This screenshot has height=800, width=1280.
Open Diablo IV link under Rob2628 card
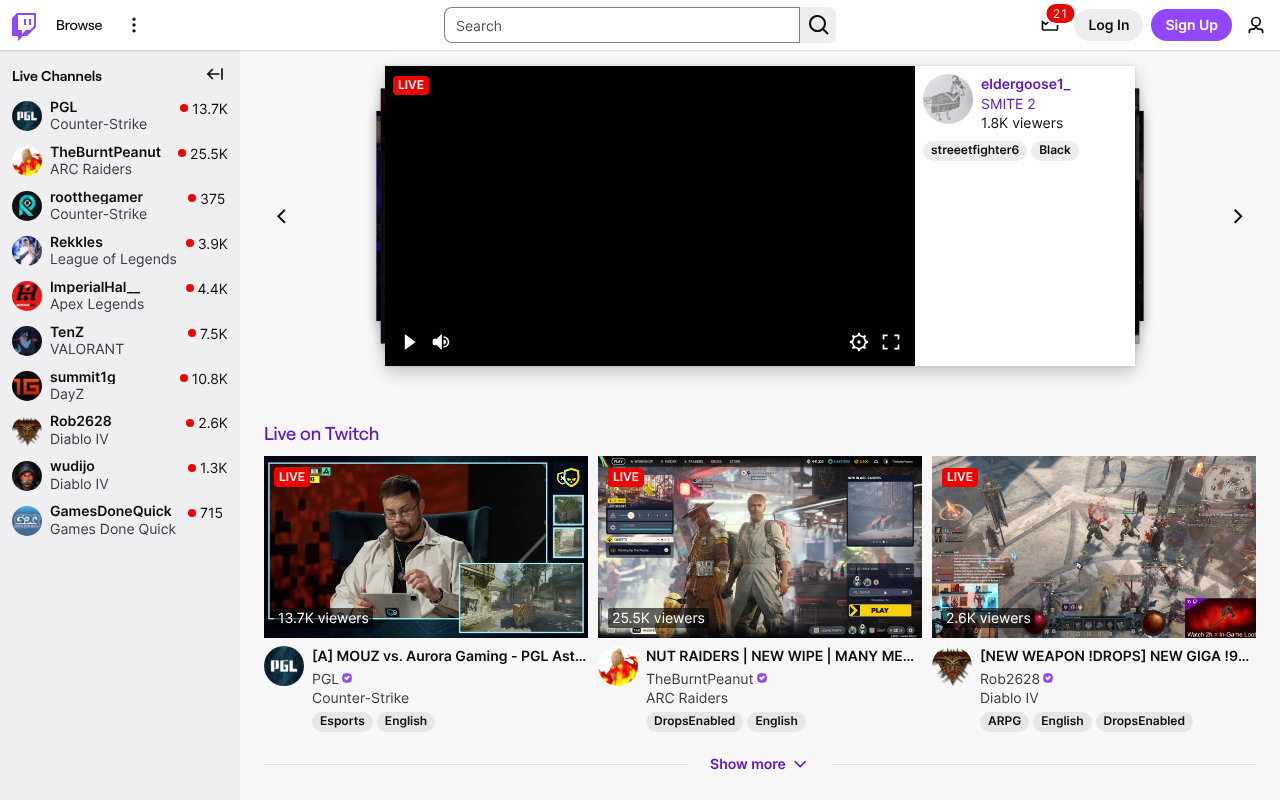pyautogui.click(x=1009, y=698)
